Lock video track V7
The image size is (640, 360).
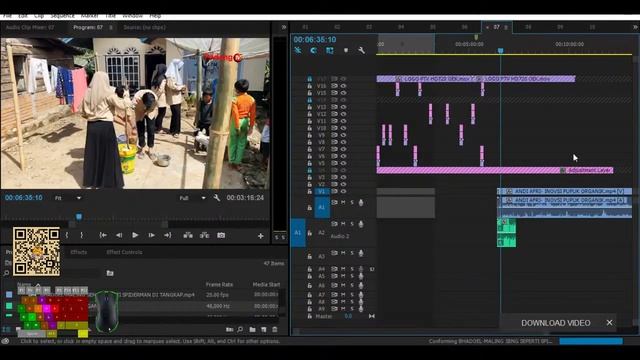(309, 149)
